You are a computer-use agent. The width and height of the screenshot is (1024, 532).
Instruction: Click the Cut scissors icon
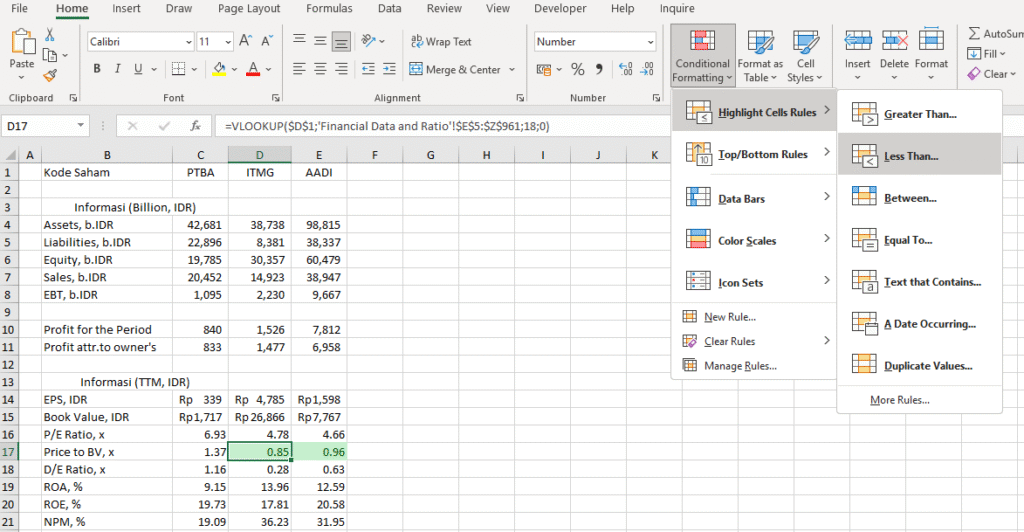(x=50, y=35)
